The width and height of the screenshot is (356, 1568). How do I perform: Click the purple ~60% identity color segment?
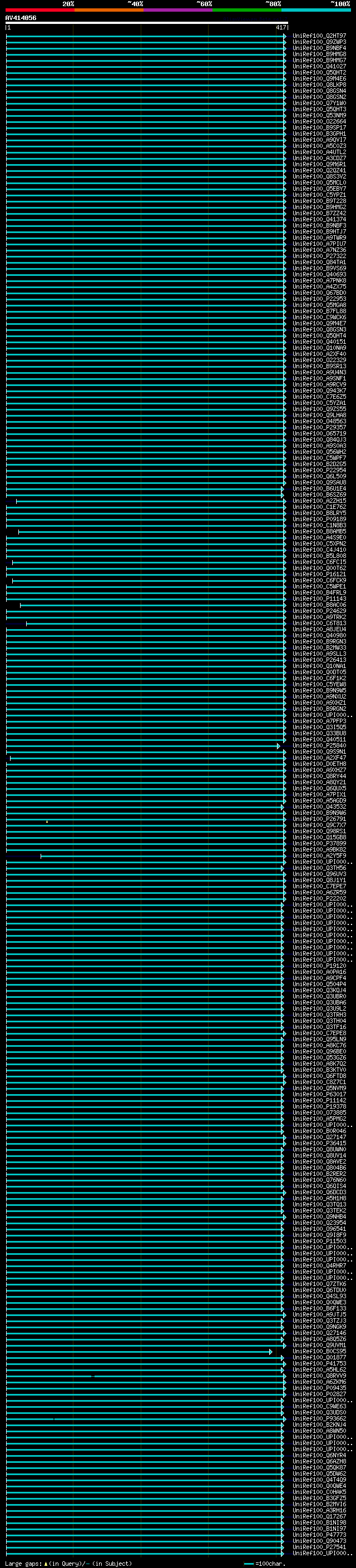[x=177, y=10]
